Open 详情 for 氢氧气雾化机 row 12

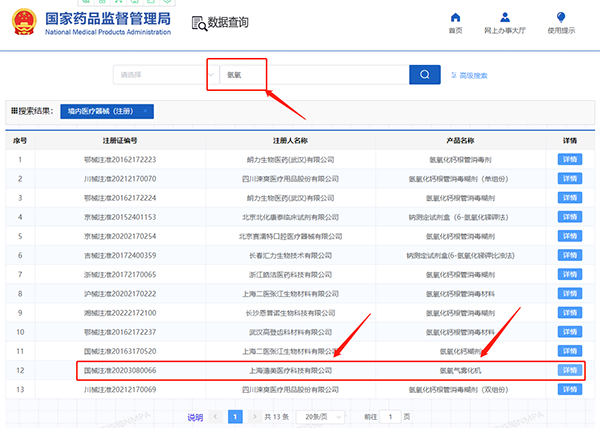point(569,370)
